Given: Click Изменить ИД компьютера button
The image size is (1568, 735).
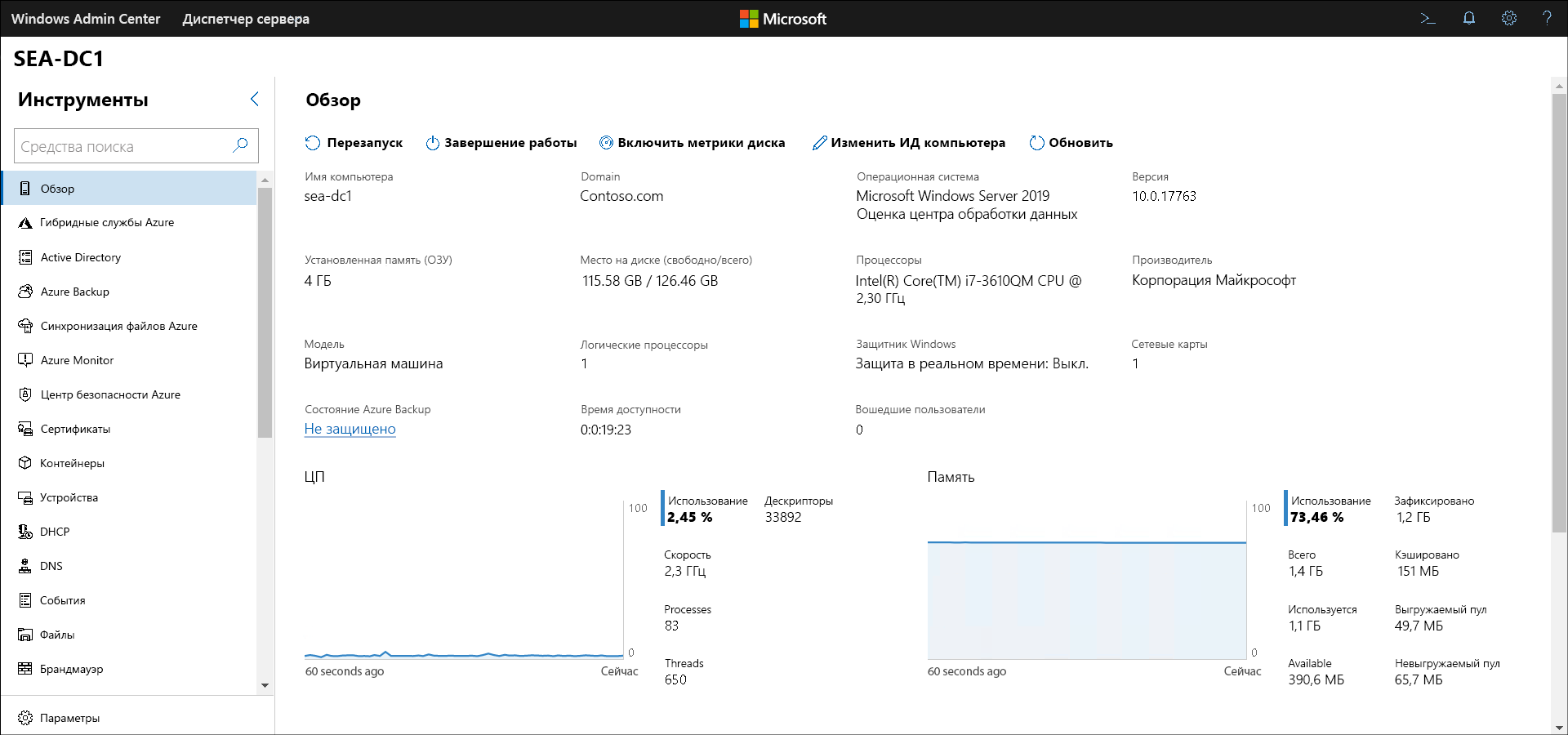Looking at the screenshot, I should click(909, 143).
